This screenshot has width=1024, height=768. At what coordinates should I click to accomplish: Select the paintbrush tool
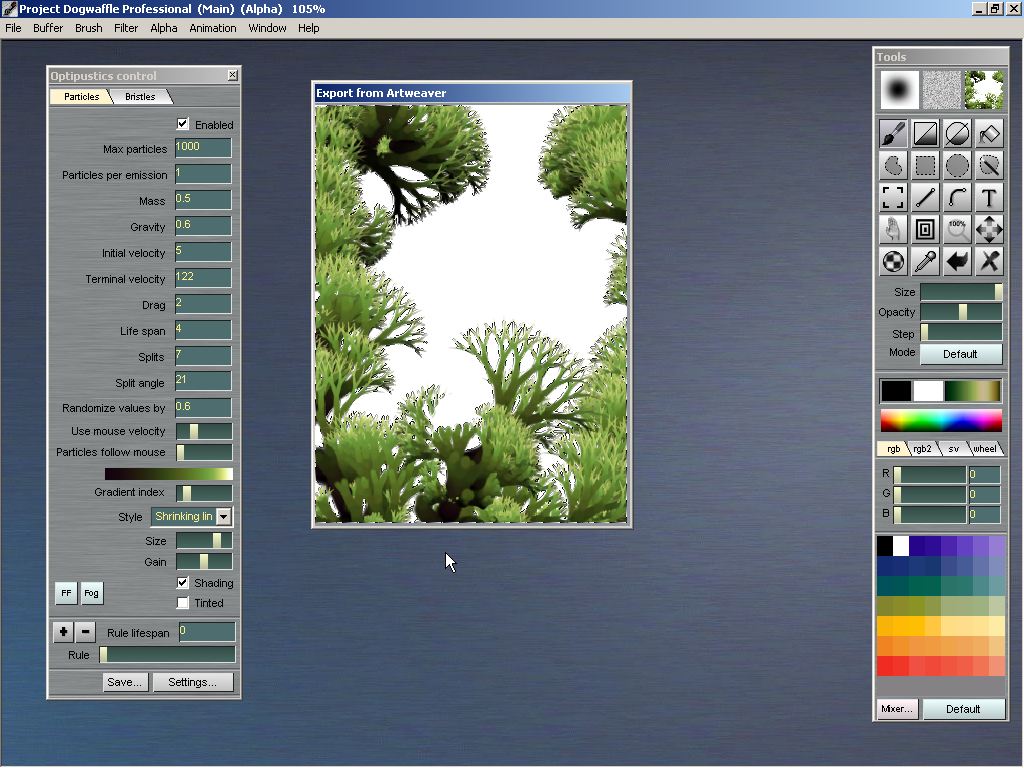tap(893, 133)
